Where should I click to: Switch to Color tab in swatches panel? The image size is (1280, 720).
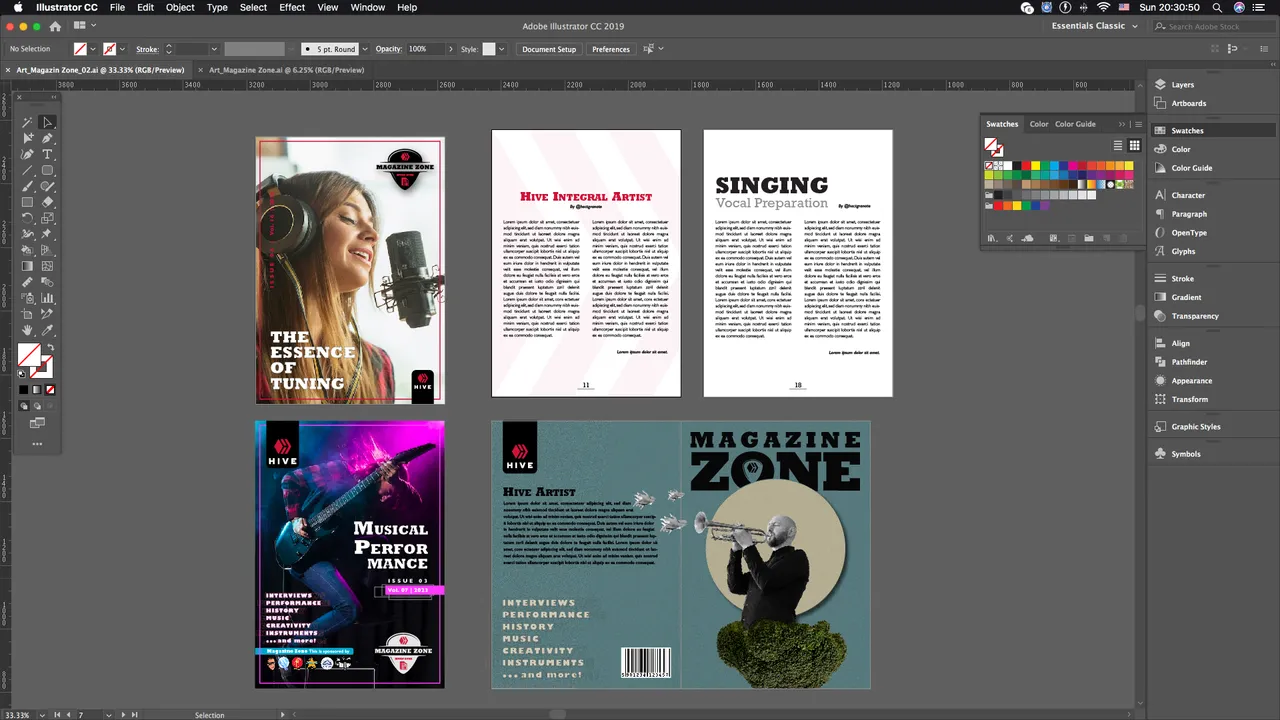click(1039, 124)
